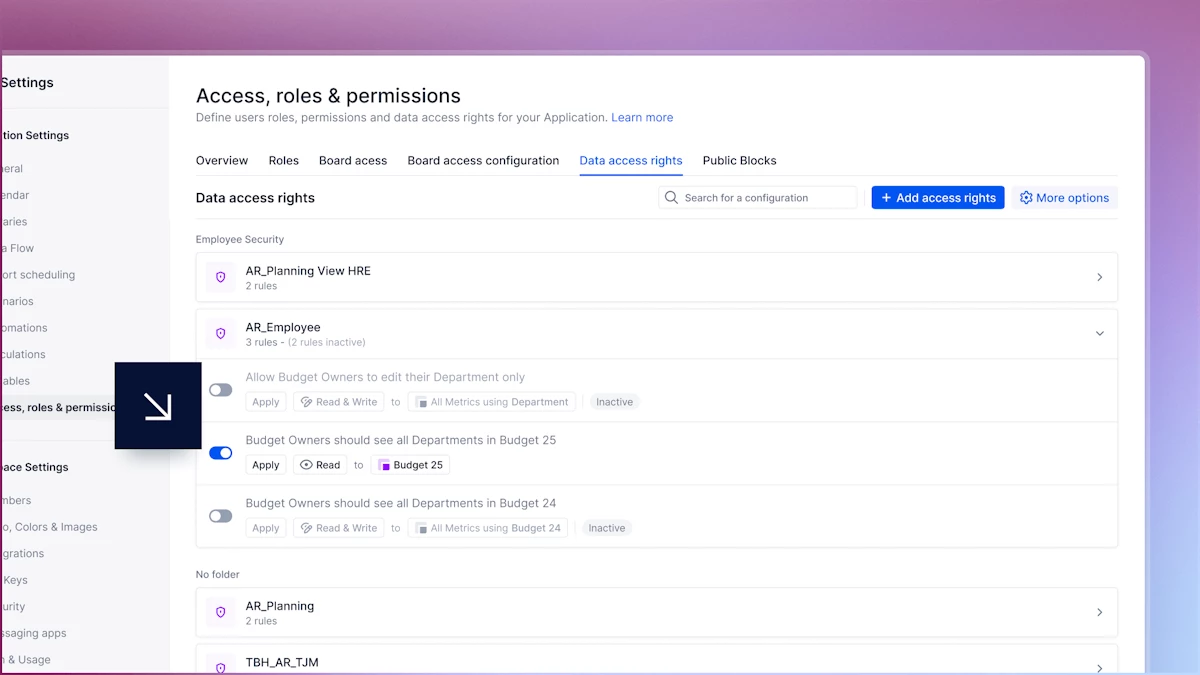The height and width of the screenshot is (675, 1200).
Task: Click Apply on the Budget 24 rule
Action: coord(266,528)
